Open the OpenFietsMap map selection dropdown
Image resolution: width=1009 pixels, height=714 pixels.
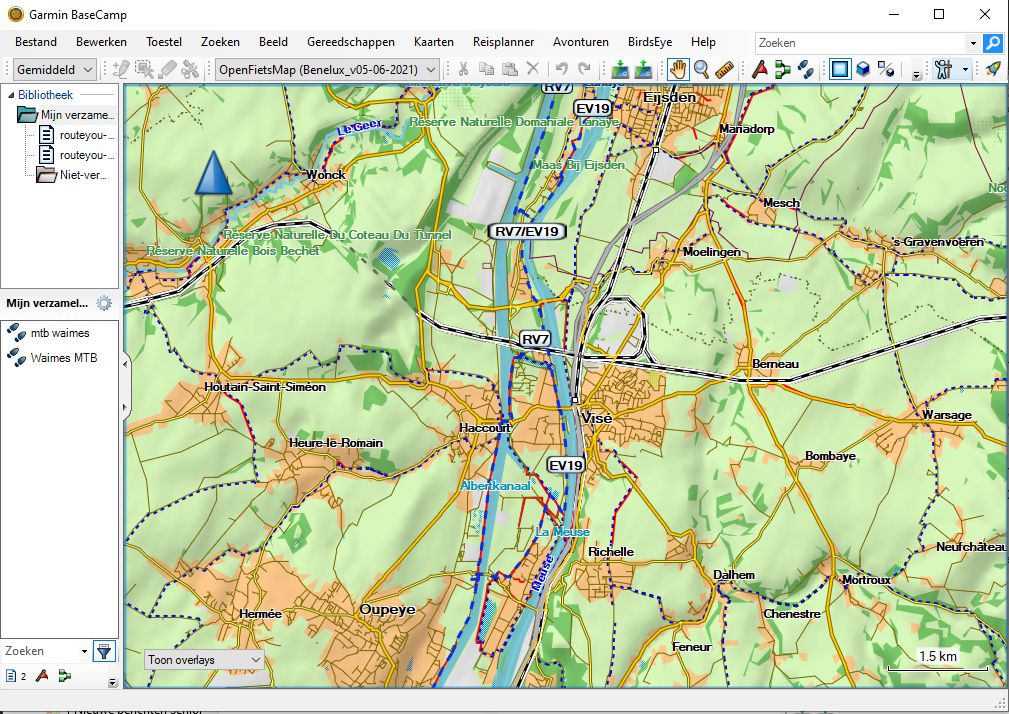coord(327,69)
